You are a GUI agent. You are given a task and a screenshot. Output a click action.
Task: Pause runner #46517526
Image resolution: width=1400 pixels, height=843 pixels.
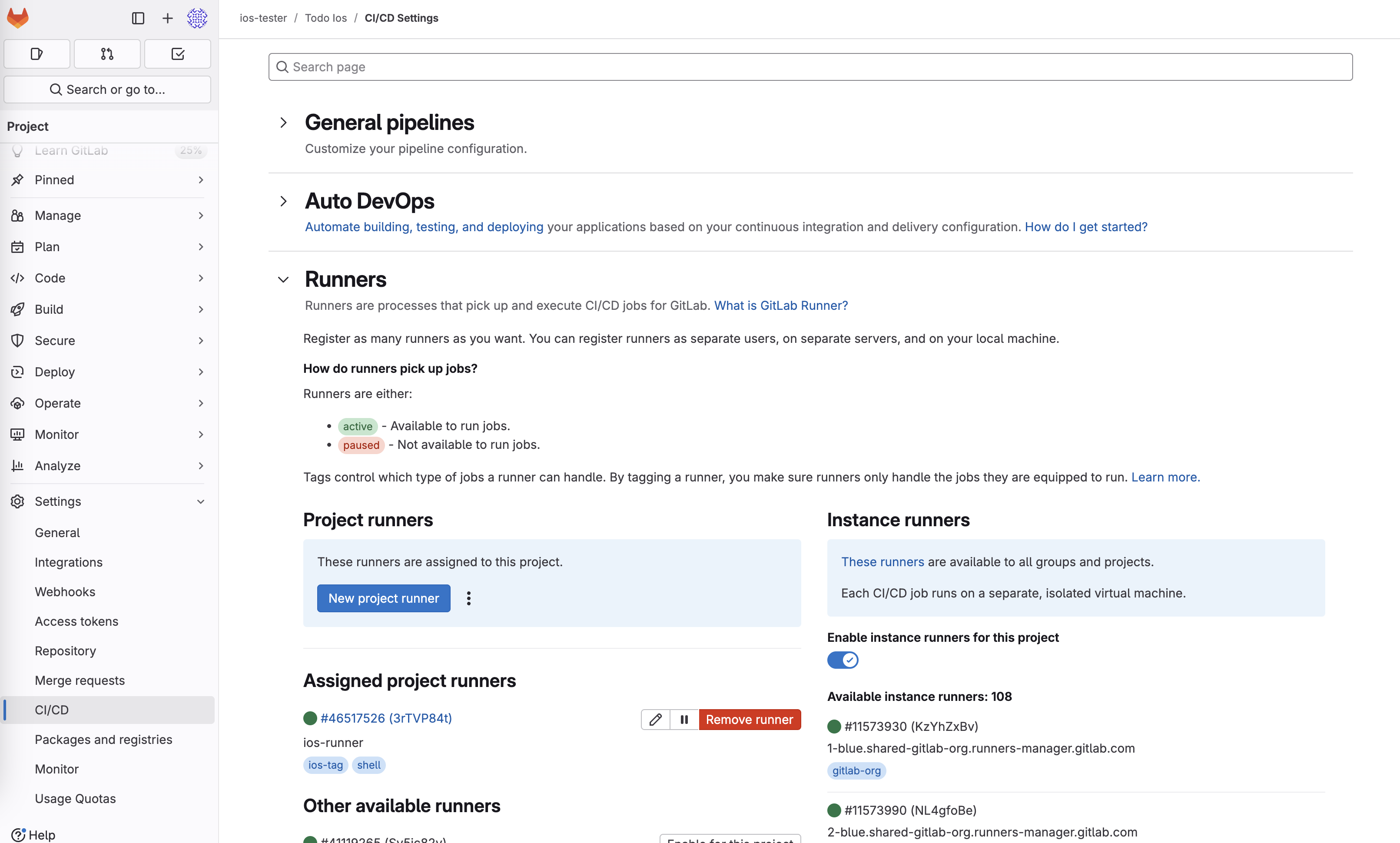[684, 719]
